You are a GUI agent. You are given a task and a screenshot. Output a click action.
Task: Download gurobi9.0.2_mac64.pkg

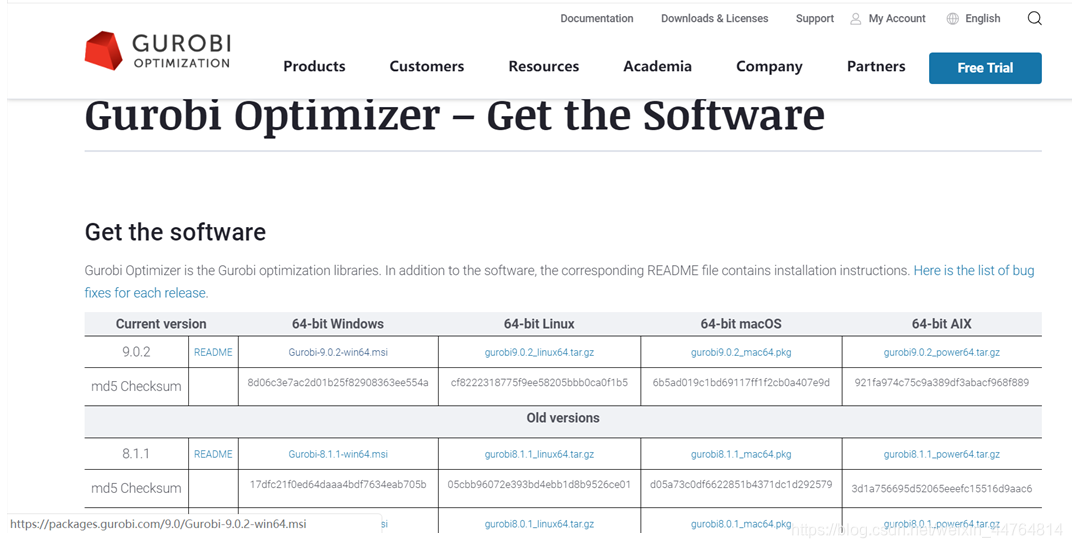pos(741,353)
